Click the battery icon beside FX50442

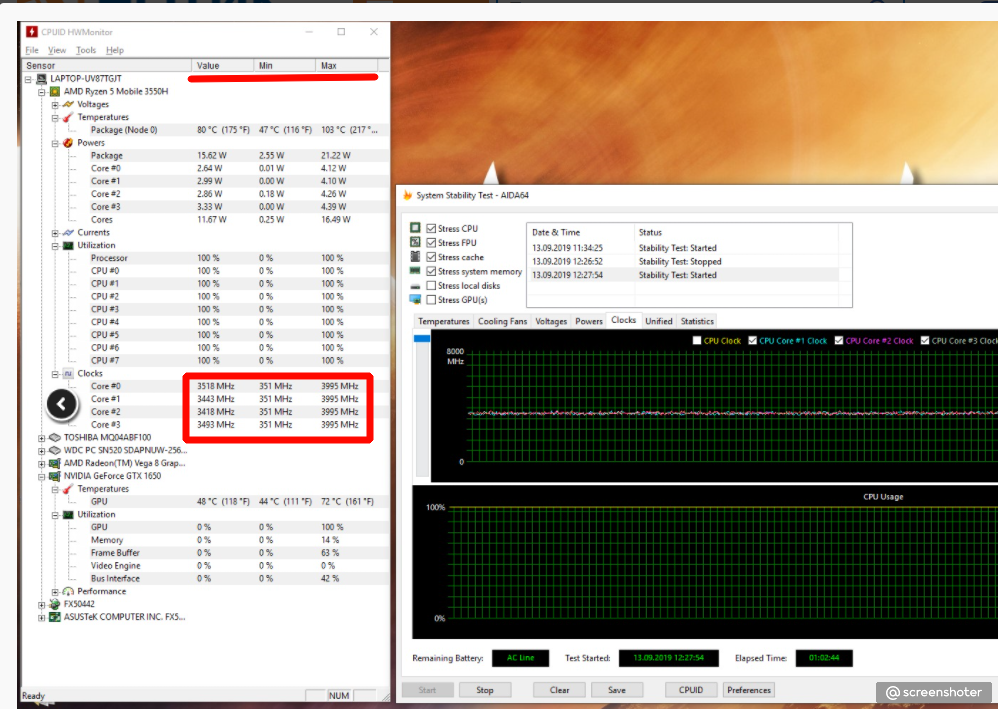pos(55,604)
